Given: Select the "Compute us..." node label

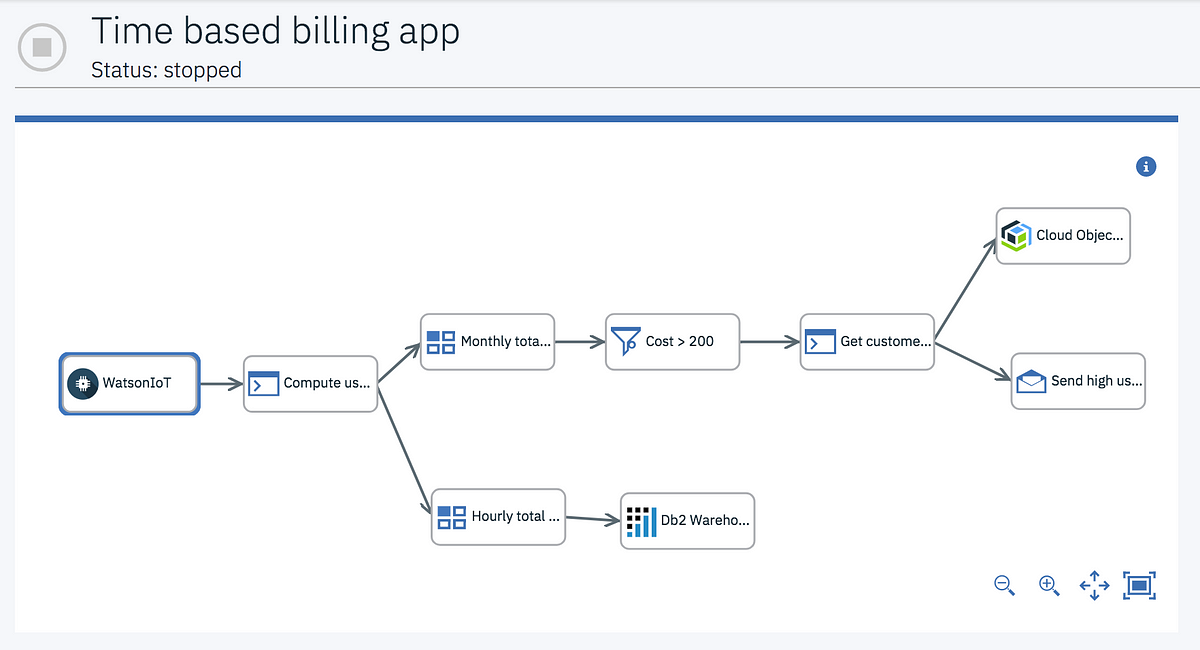Looking at the screenshot, I should click(327, 382).
